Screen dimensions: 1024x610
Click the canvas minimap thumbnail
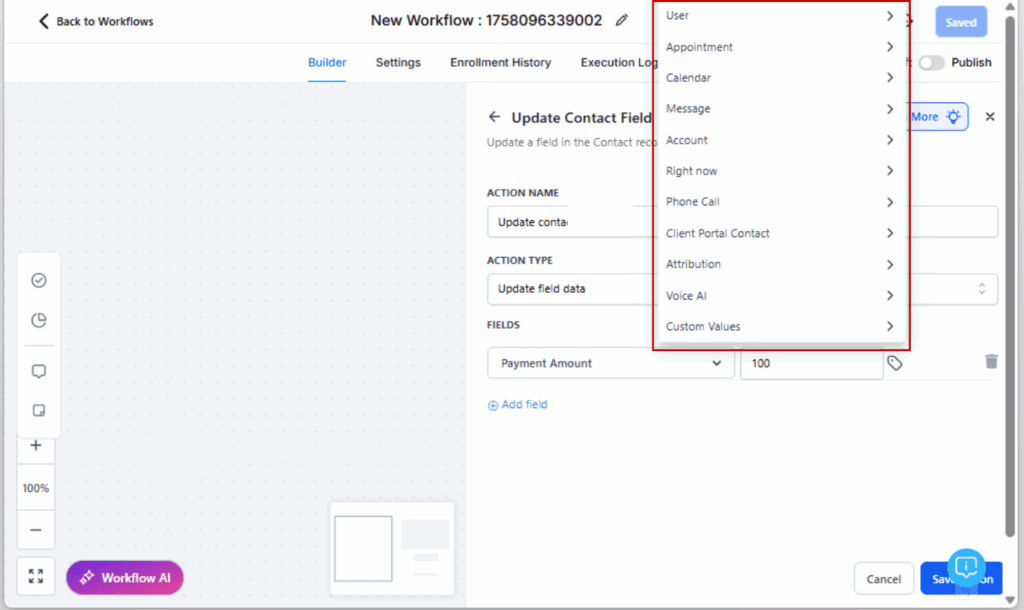(x=392, y=549)
